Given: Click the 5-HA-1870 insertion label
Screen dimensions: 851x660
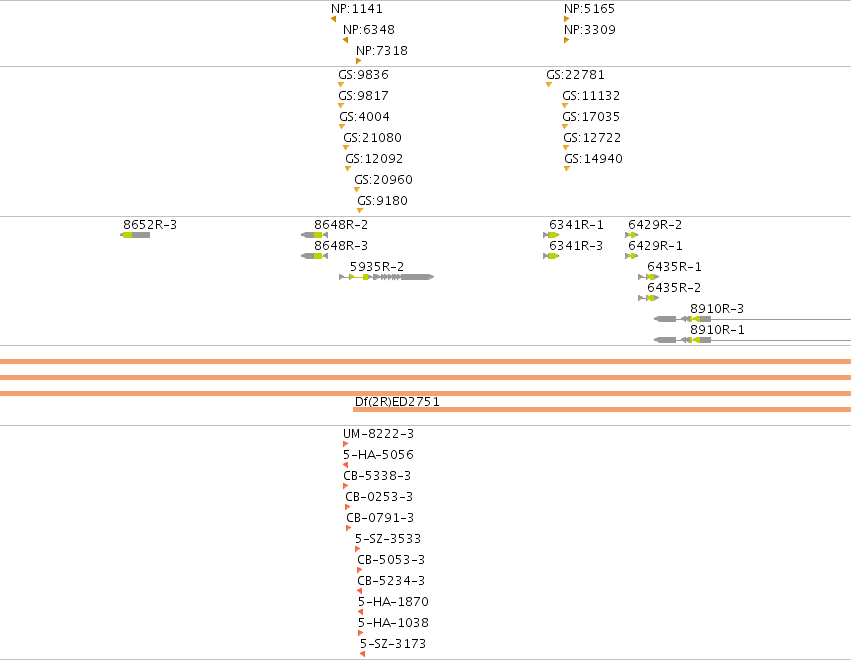Looking at the screenshot, I should point(393,602).
